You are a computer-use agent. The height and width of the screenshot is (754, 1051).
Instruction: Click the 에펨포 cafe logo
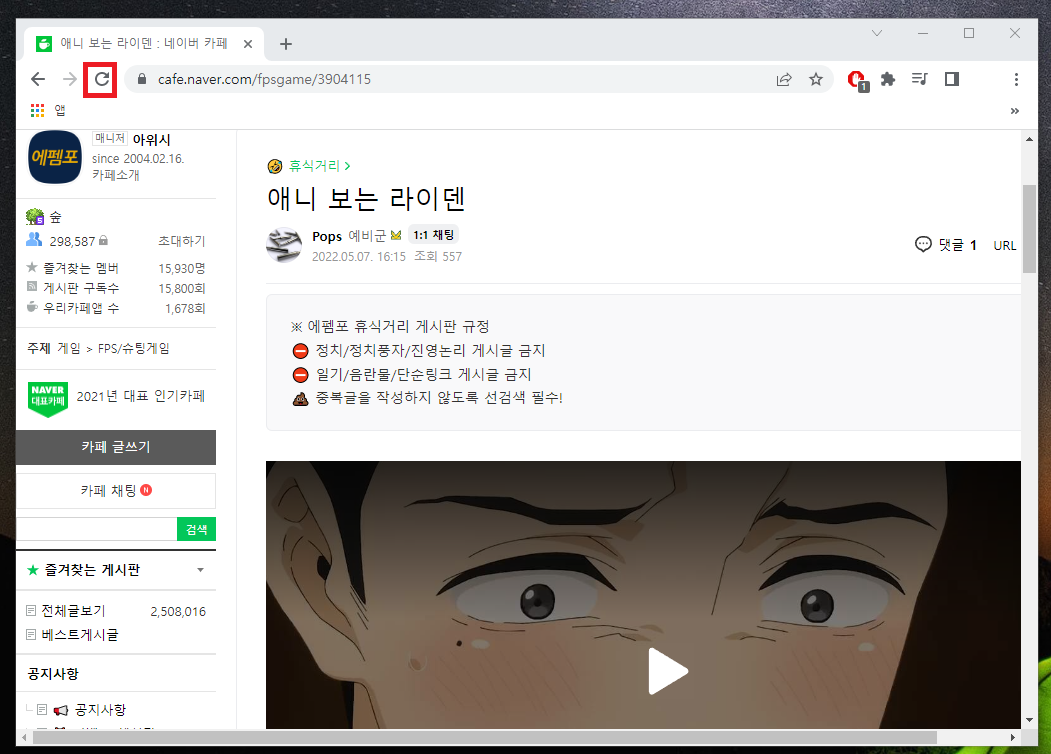(55, 157)
